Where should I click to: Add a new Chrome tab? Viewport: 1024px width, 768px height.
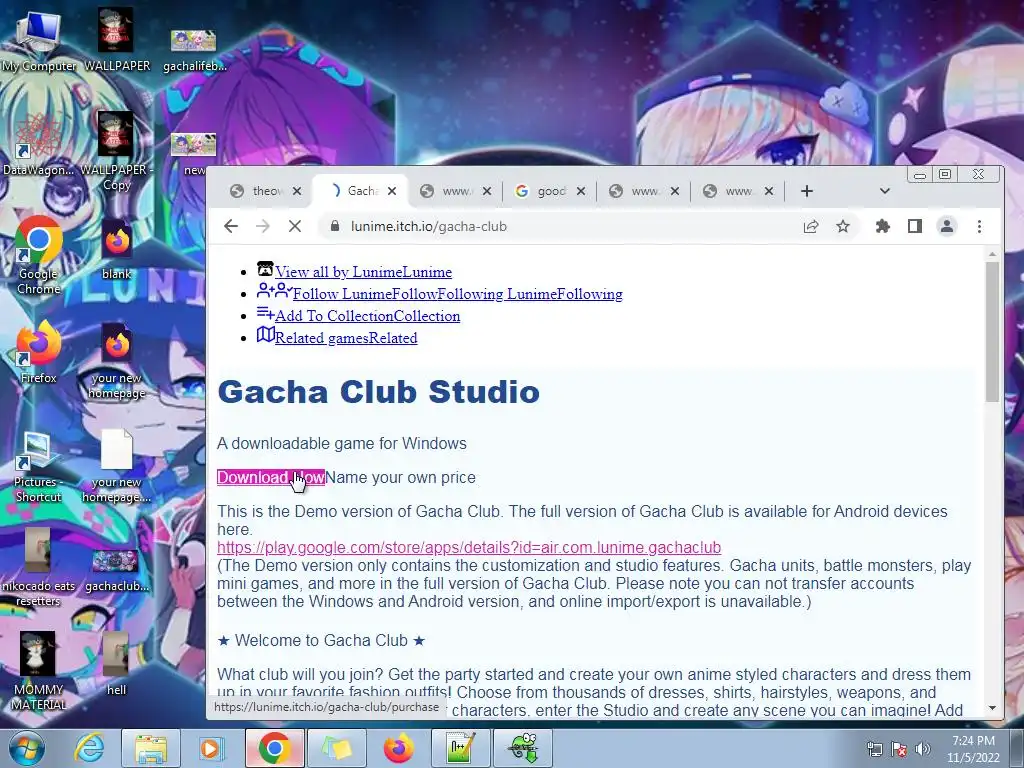click(x=807, y=191)
